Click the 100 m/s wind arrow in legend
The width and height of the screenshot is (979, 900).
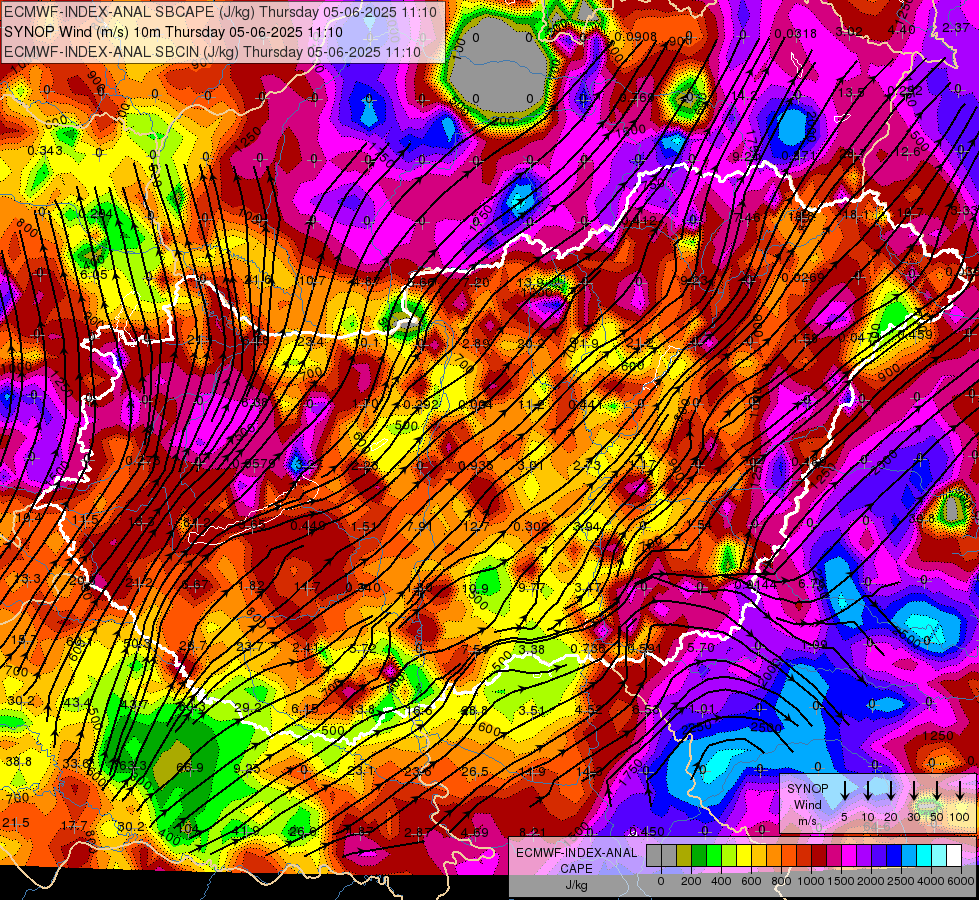pos(960,790)
